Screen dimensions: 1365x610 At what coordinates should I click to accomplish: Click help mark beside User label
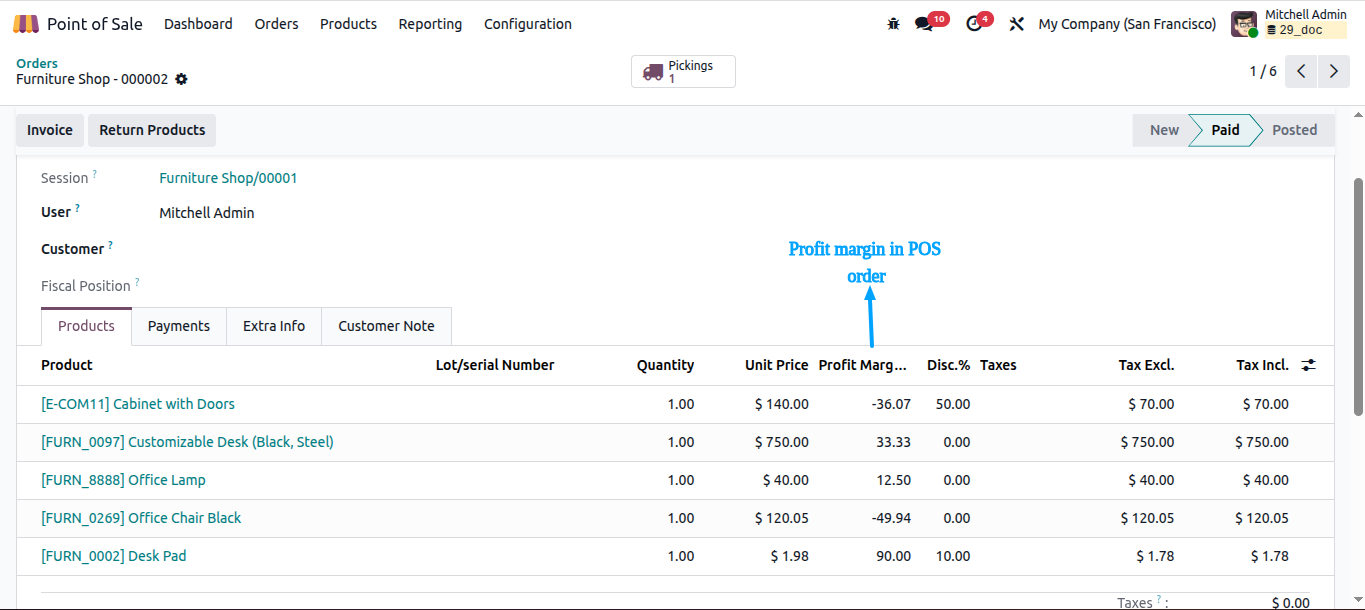[x=77, y=208]
